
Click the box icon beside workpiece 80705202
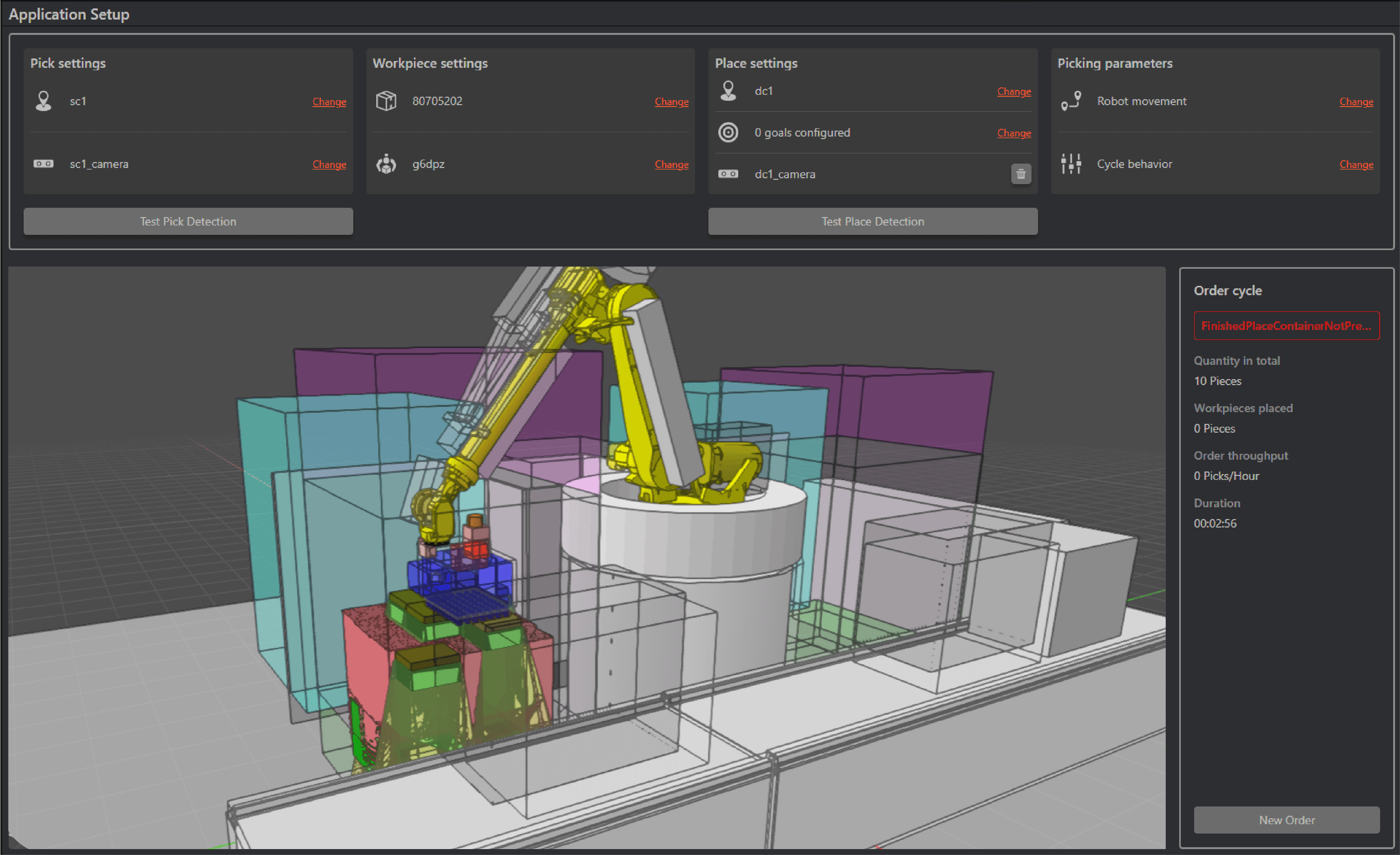click(386, 101)
